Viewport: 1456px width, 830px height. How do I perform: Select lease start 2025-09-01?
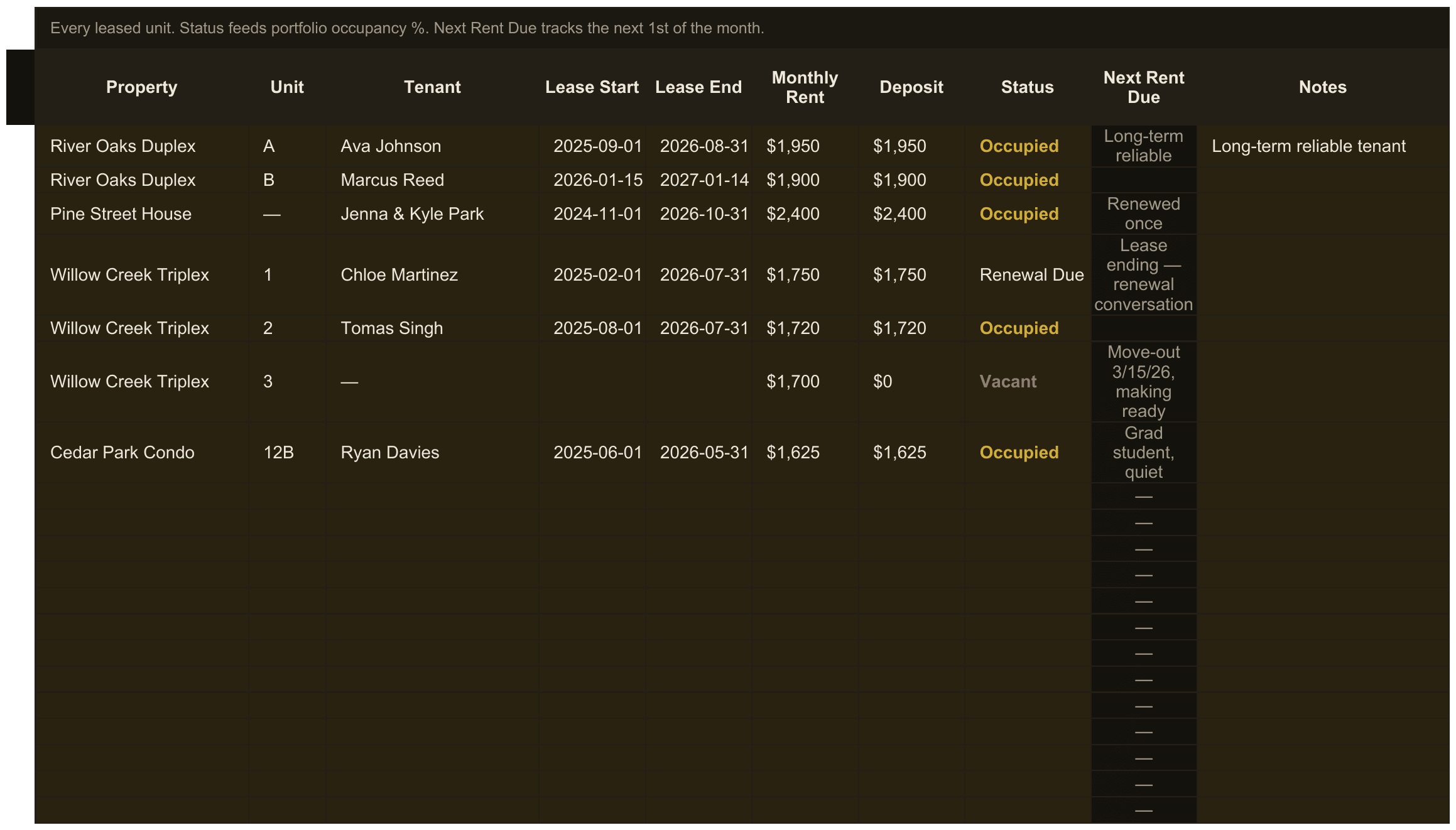pyautogui.click(x=592, y=146)
